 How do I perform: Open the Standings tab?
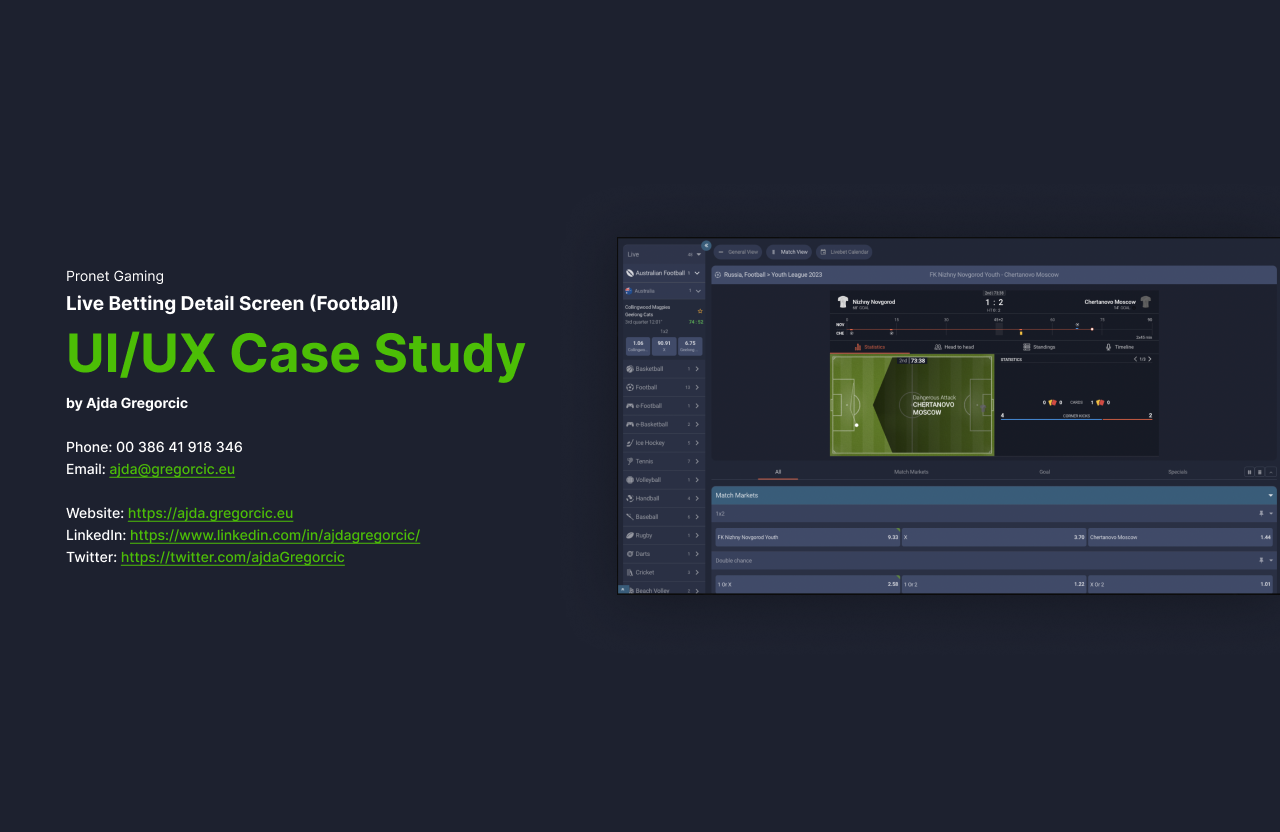click(x=1039, y=347)
